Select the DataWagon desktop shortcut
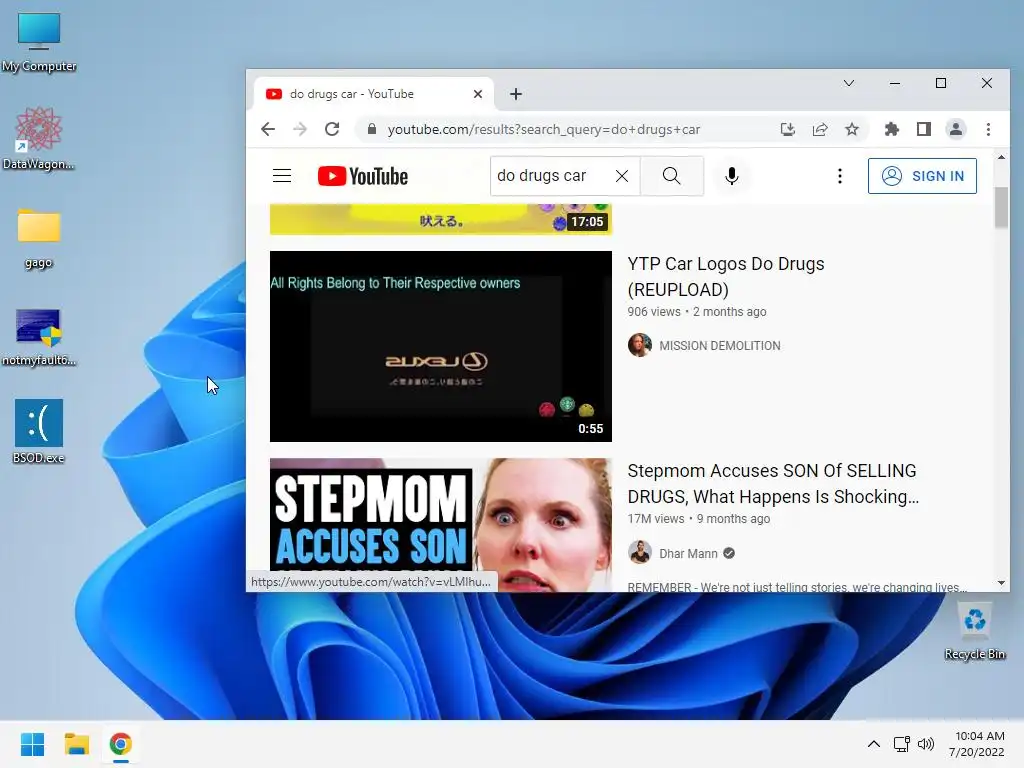 (39, 138)
